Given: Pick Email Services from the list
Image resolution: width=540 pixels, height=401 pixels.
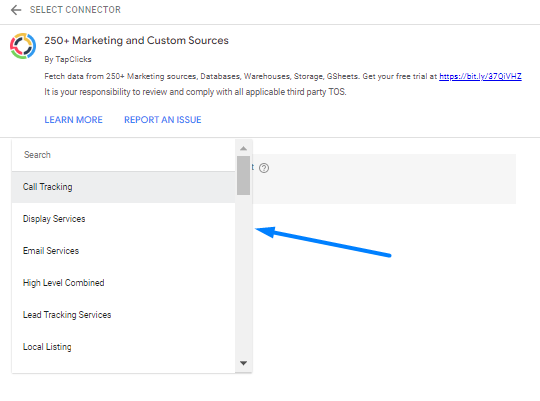Looking at the screenshot, I should tap(123, 251).
